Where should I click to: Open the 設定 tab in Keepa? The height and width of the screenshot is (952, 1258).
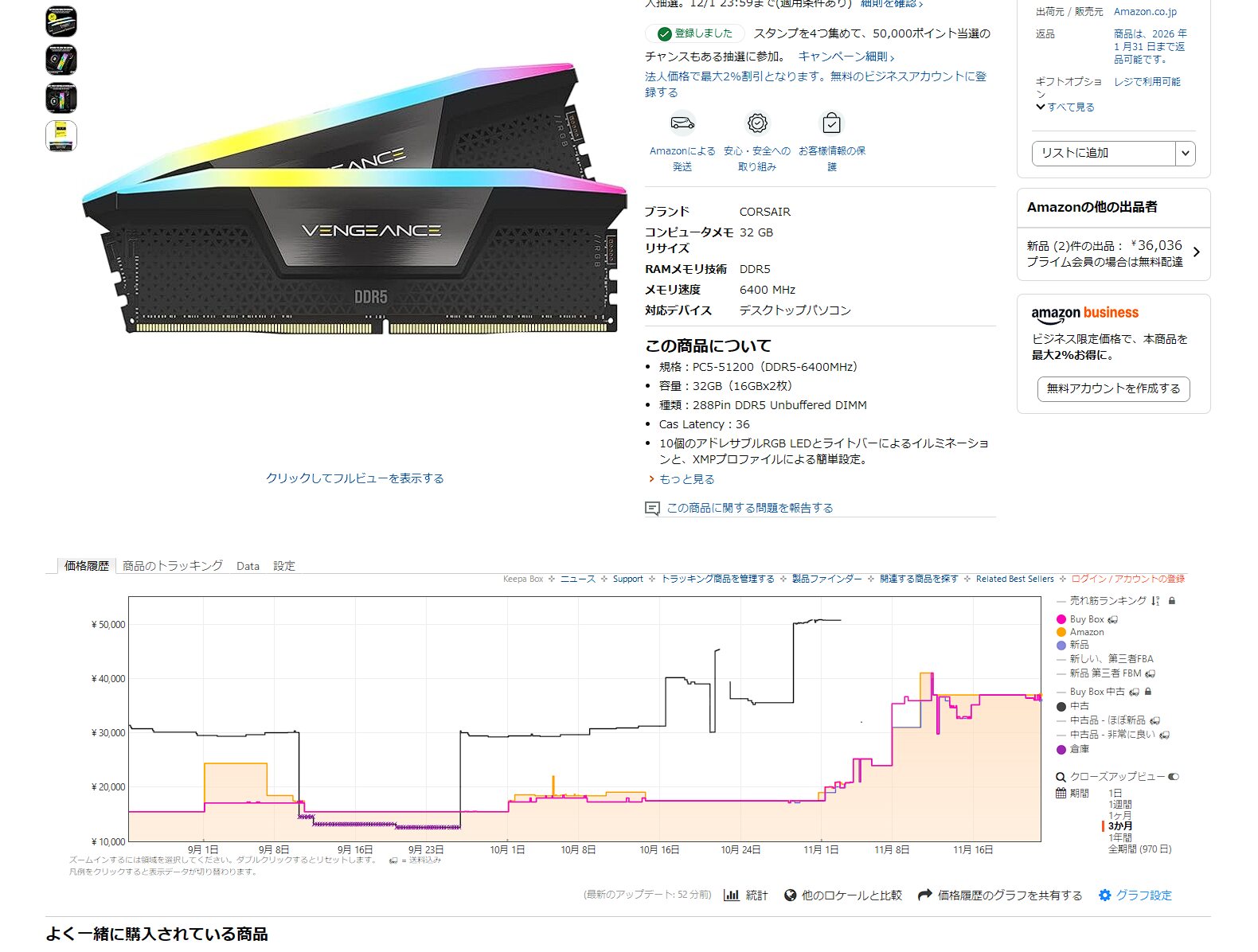[x=284, y=566]
